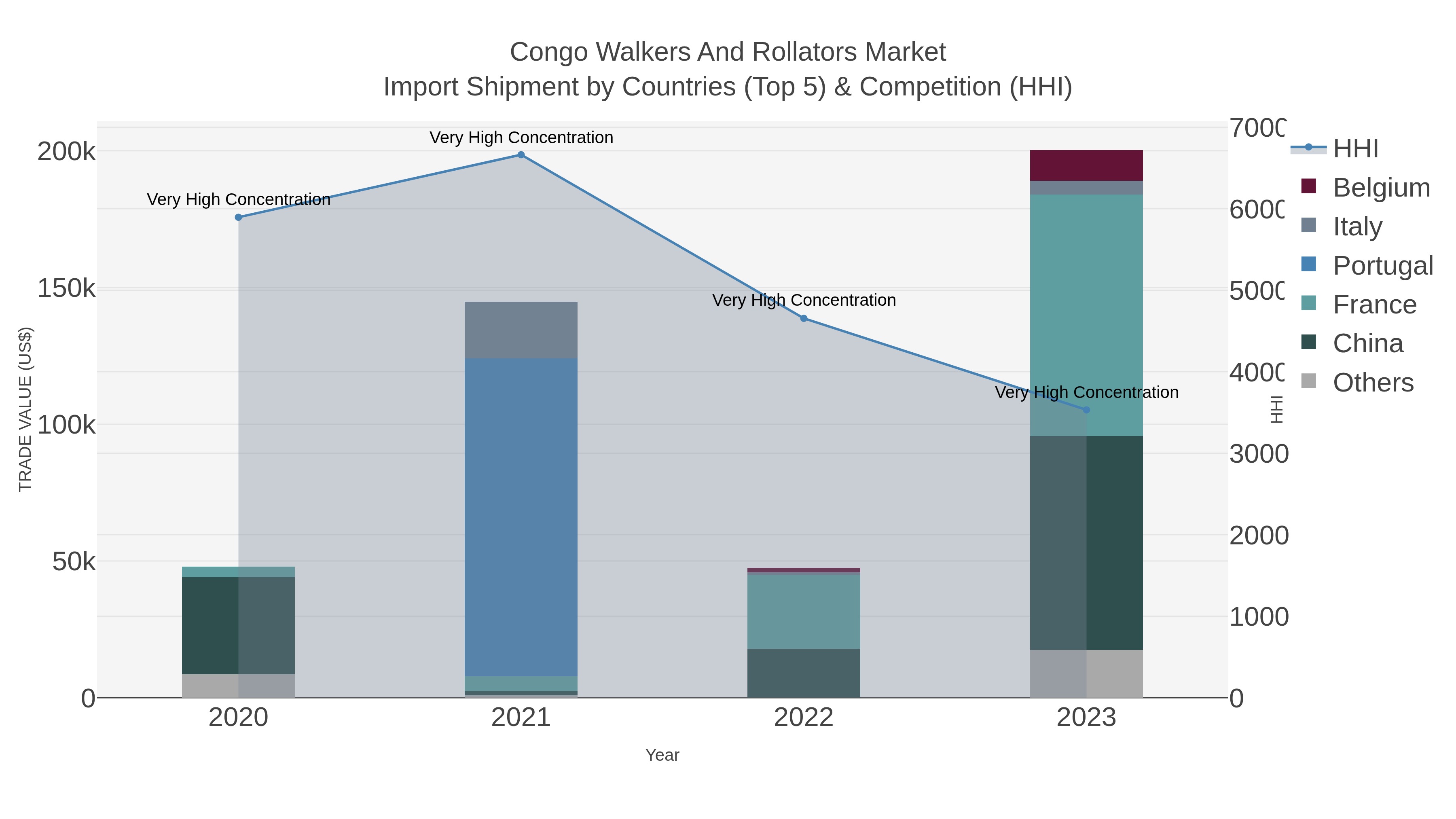Toggle the Italy legend entry
This screenshot has height=819, width=1456.
(1342, 226)
